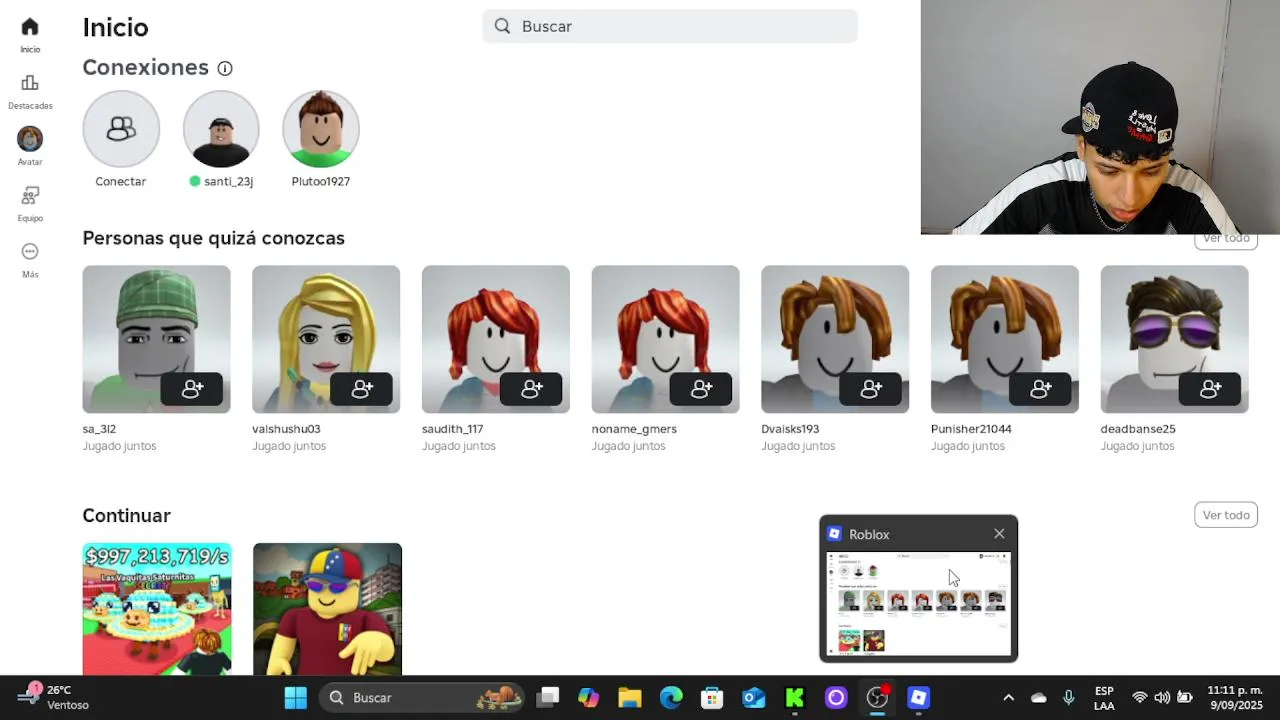The height and width of the screenshot is (720, 1280).
Task: Open the Inicio sidebar icon
Action: [x=30, y=27]
